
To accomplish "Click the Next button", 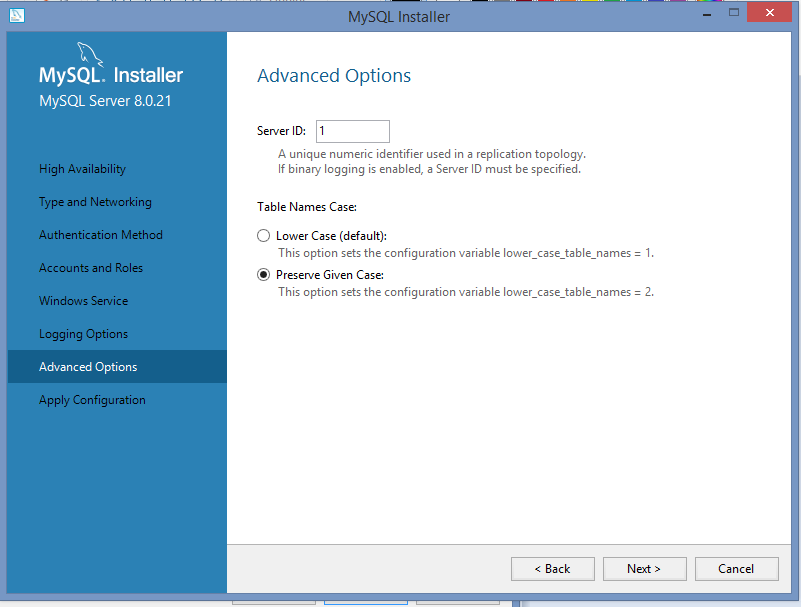I will [x=644, y=568].
